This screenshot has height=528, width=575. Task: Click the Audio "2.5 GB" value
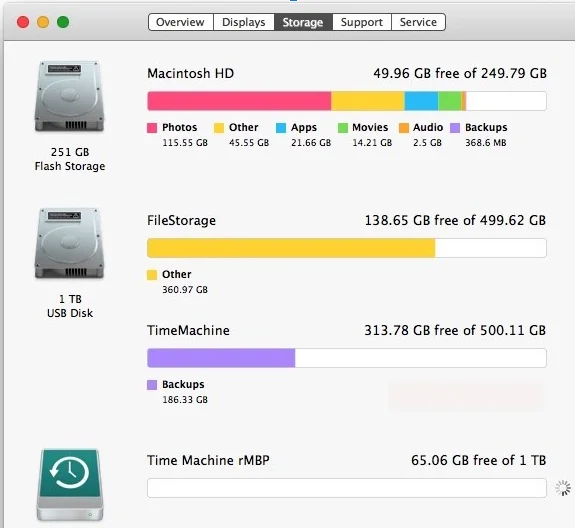427,143
